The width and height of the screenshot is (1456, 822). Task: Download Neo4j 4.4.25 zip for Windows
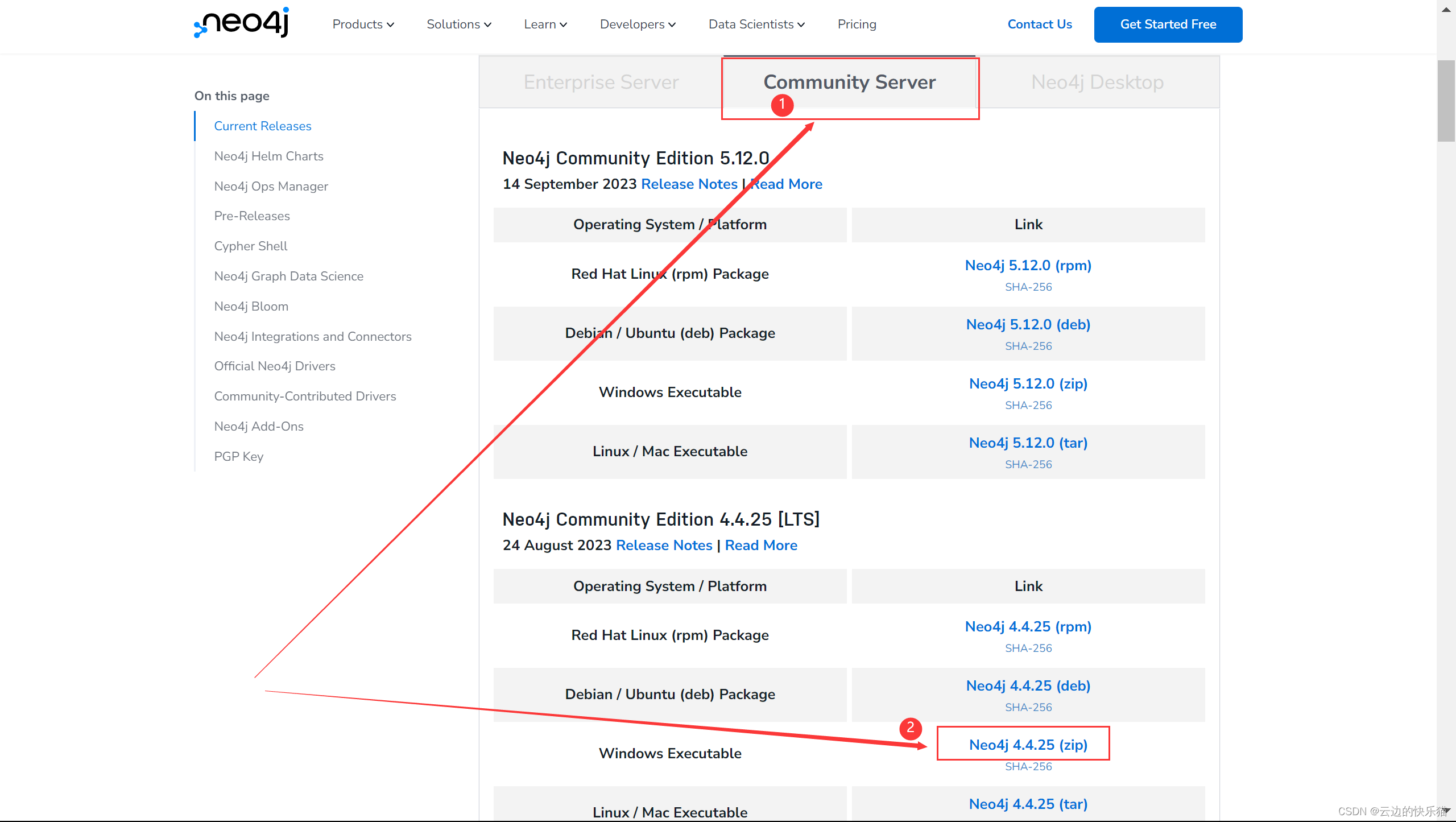1028,745
